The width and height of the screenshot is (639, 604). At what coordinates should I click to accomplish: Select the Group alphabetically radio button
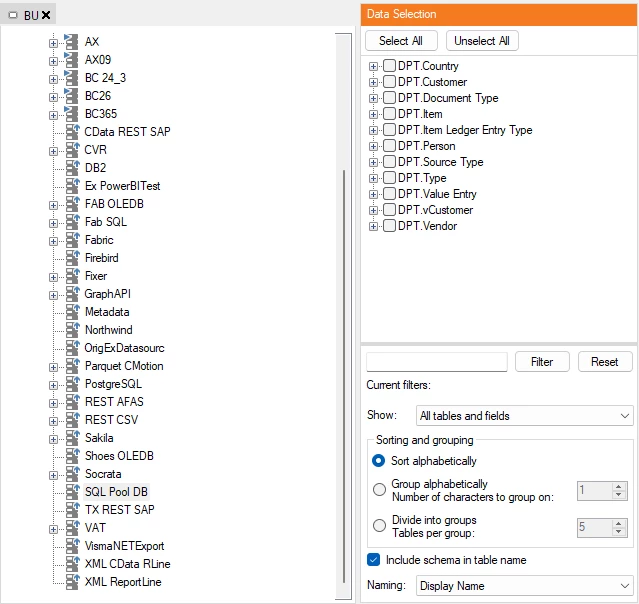click(379, 489)
